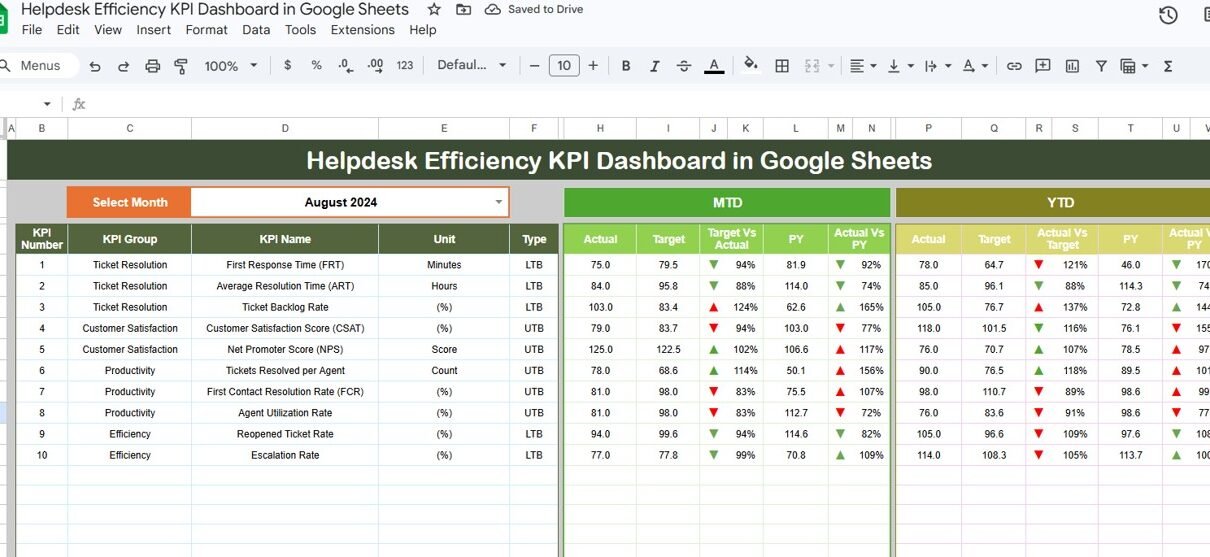Toggle italic formatting

click(655, 66)
